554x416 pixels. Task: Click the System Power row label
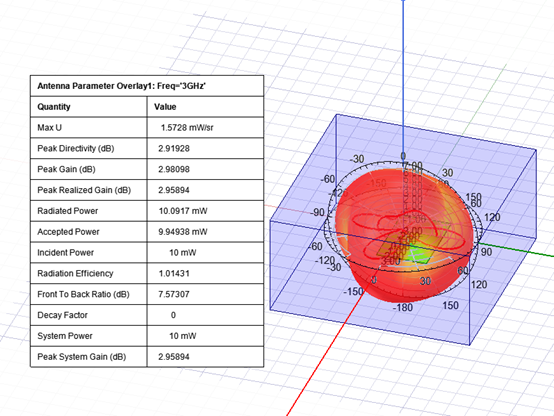65,336
